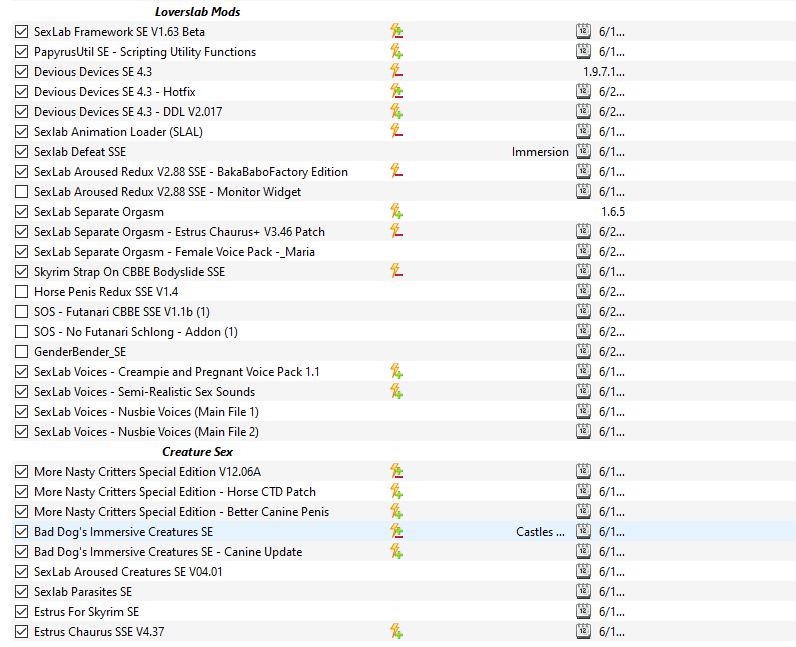This screenshot has height=647, width=796.
Task: Click conflict icon on Devious Devices Hotfix row
Action: [396, 91]
